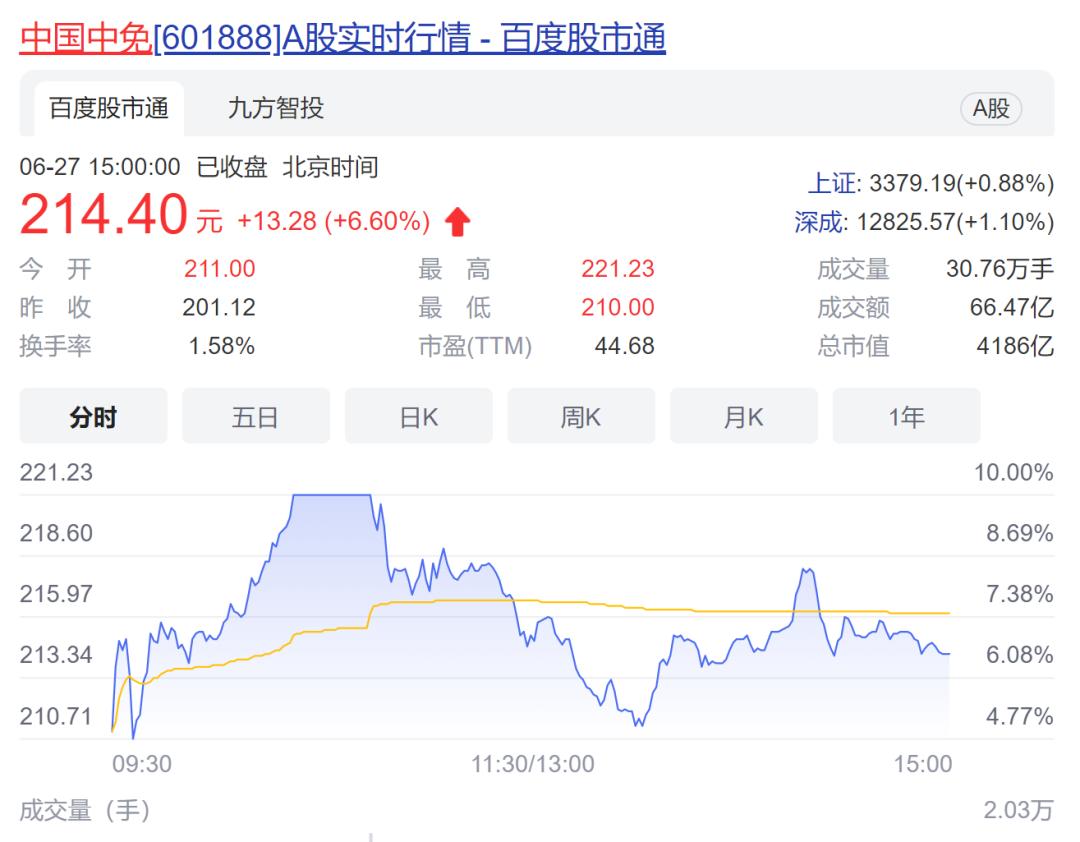The width and height of the screenshot is (1080, 842).
Task: Click the current price 214.40
Action: click(x=103, y=214)
